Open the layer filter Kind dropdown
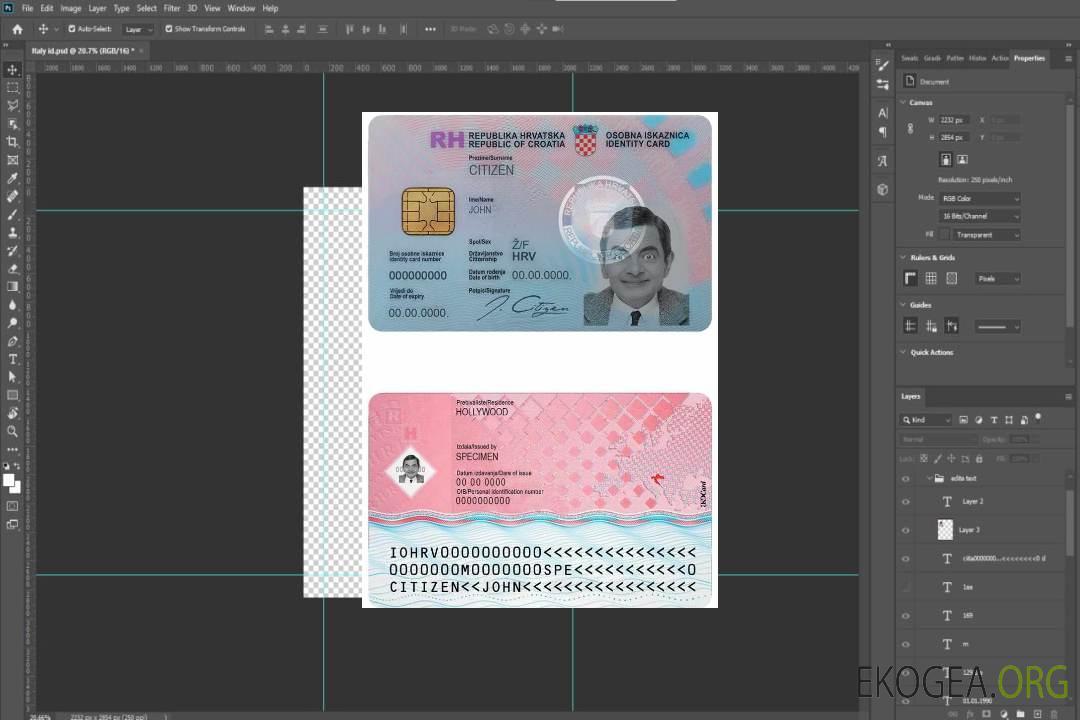Screen dimensions: 1080x720 click(926, 420)
